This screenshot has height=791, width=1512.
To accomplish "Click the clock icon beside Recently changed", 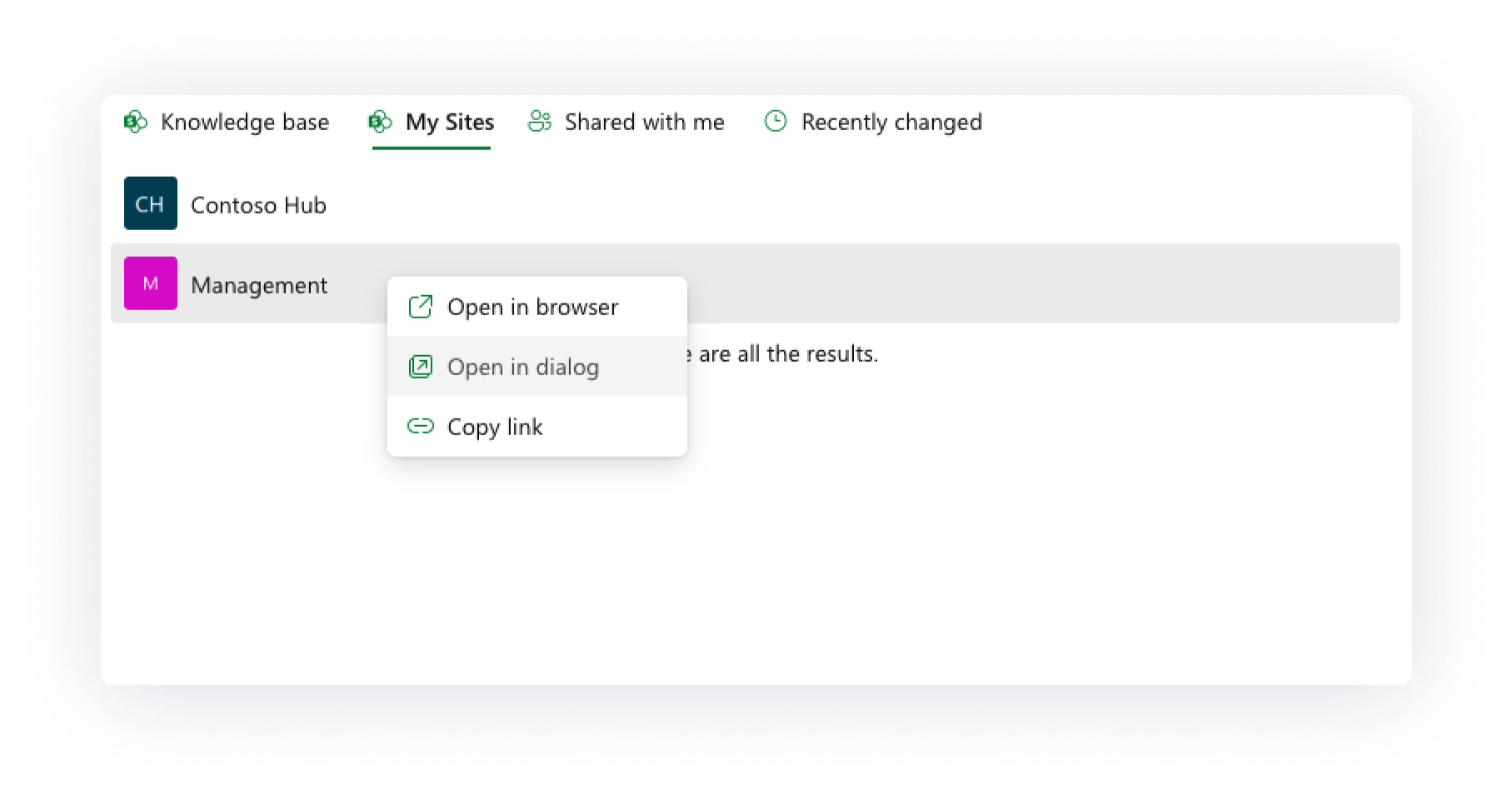I will point(776,122).
